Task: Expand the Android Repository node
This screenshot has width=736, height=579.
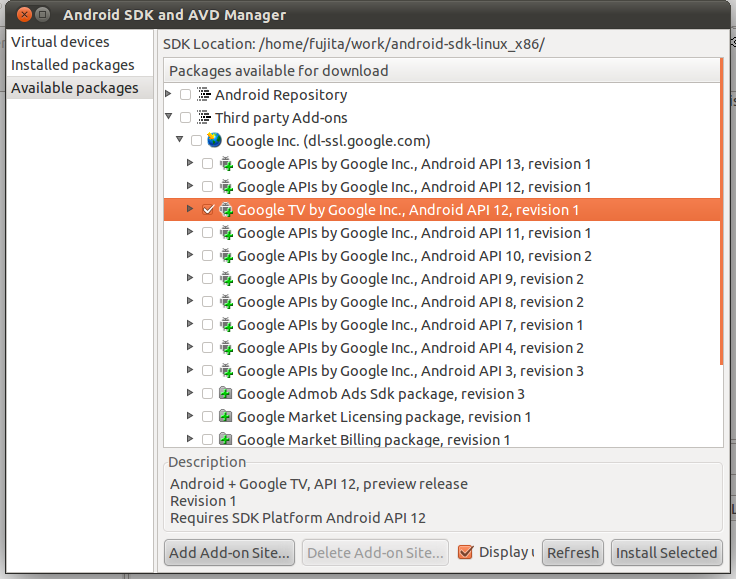Action: click(169, 94)
